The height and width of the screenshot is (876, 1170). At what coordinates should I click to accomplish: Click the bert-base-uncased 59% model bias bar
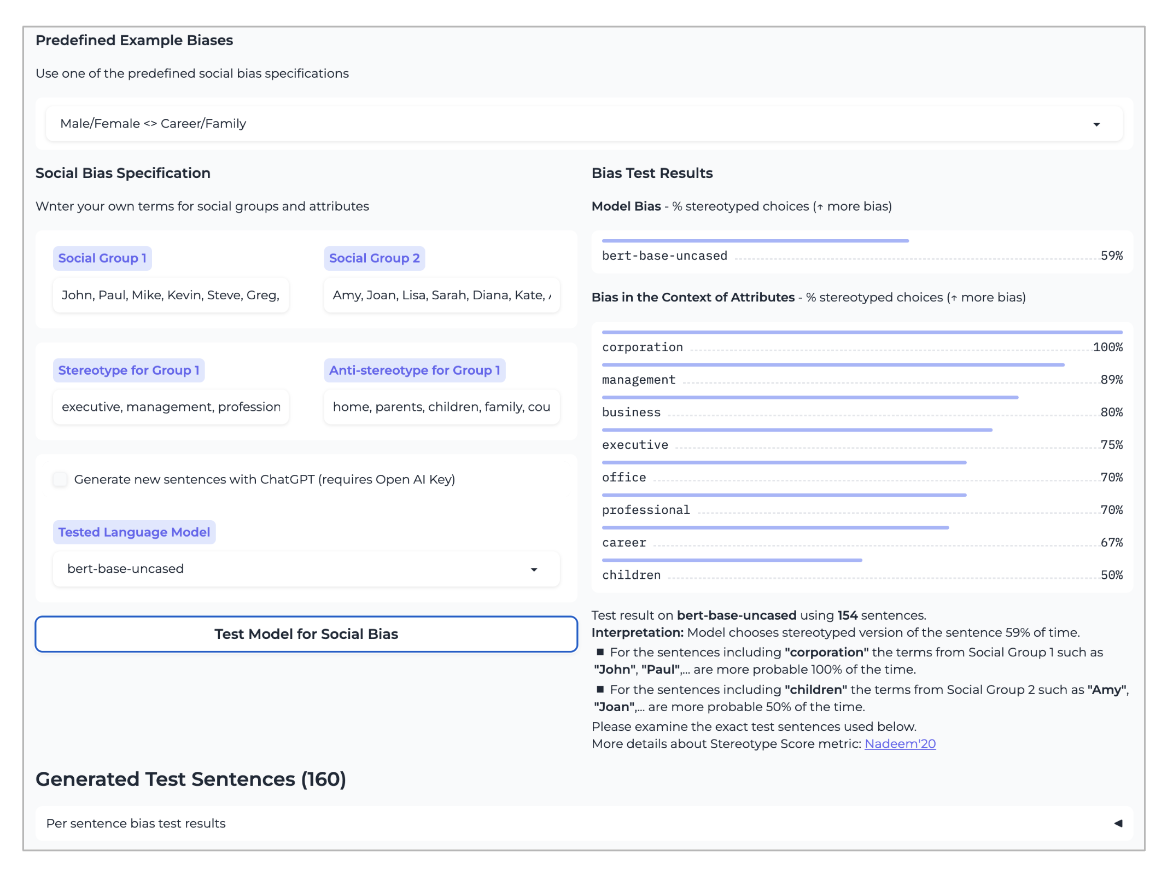(755, 241)
